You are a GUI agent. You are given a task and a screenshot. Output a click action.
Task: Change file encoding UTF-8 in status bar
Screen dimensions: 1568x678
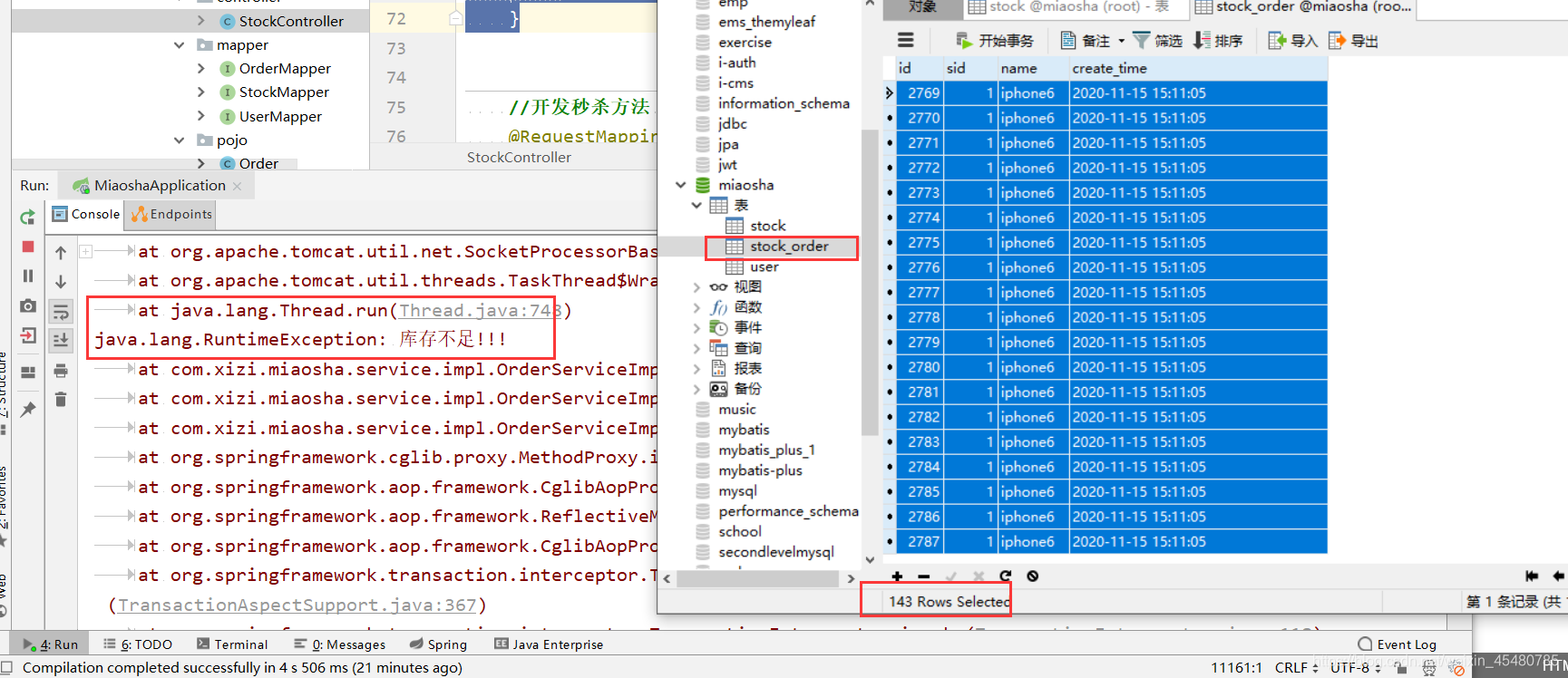1355,667
